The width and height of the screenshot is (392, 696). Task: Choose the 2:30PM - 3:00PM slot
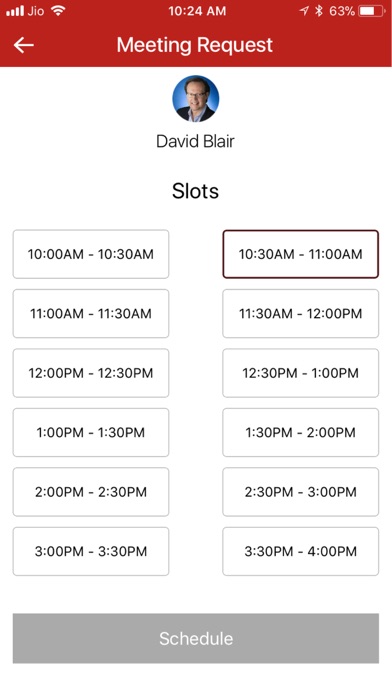point(301,492)
